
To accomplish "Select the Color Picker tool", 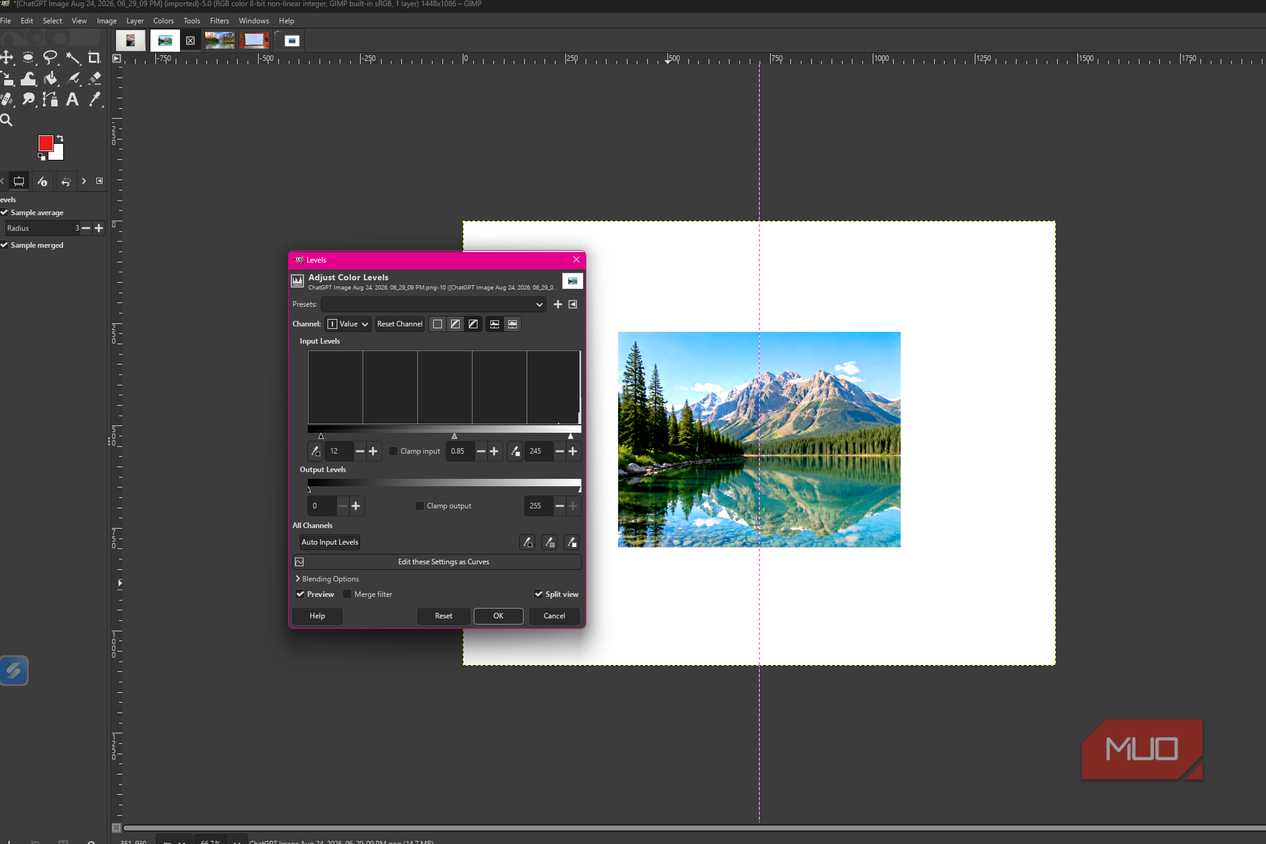I will [95, 99].
